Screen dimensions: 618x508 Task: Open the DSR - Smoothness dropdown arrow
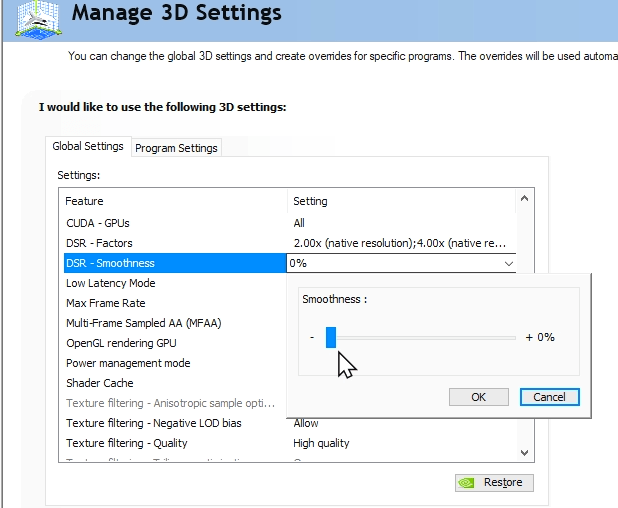click(509, 263)
